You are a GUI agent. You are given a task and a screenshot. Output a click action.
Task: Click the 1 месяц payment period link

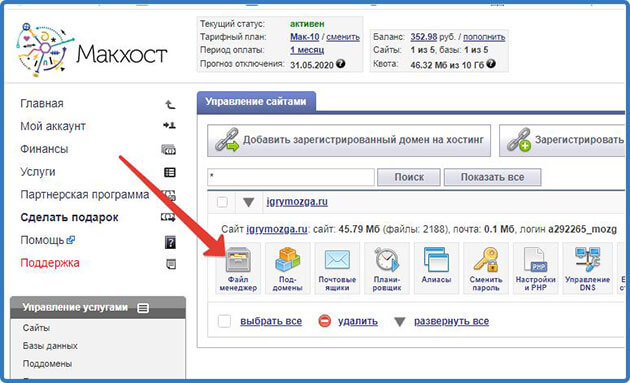307,50
